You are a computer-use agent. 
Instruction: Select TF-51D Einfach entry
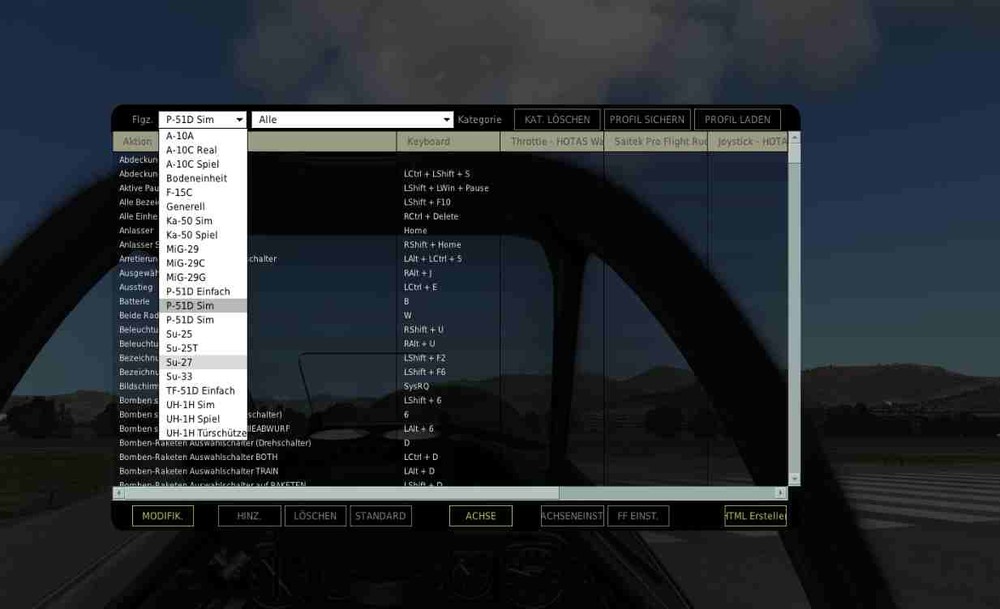coord(203,390)
